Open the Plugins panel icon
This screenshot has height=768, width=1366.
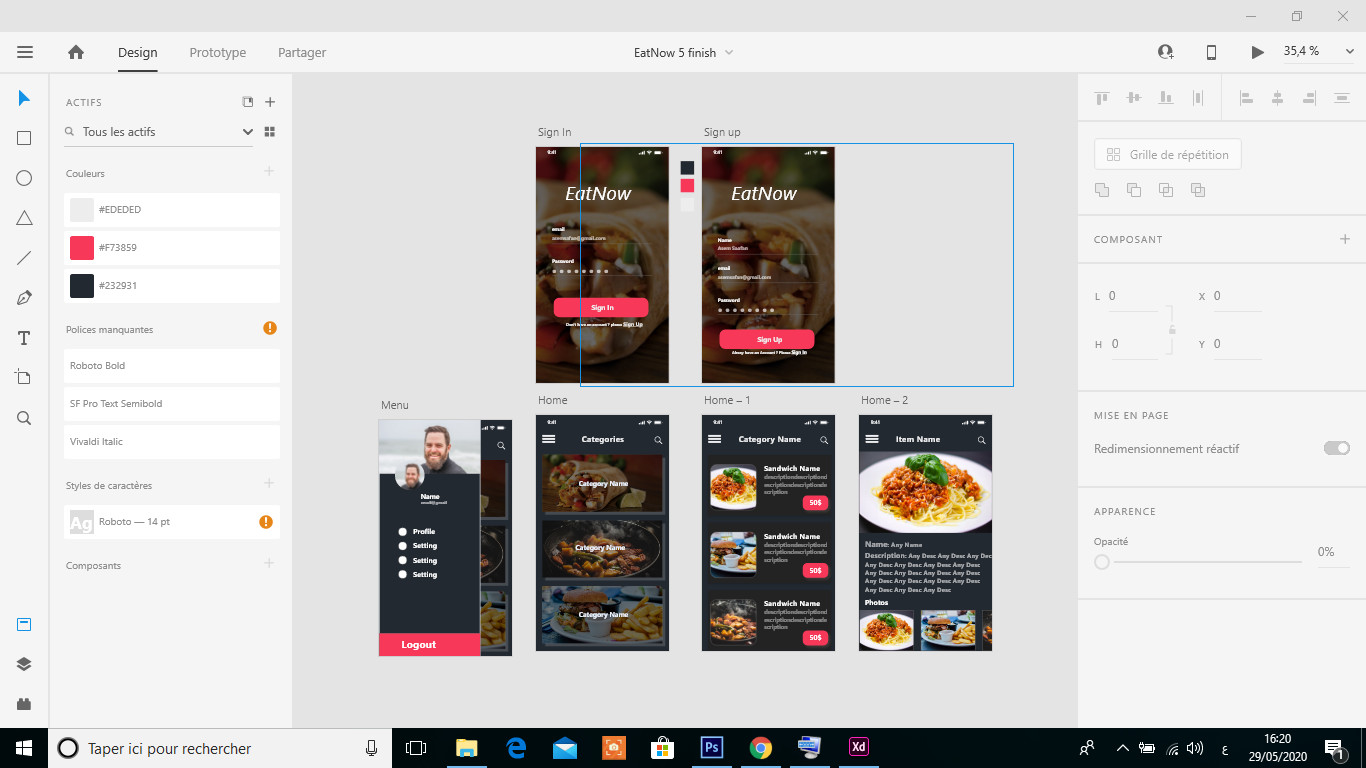pos(24,704)
